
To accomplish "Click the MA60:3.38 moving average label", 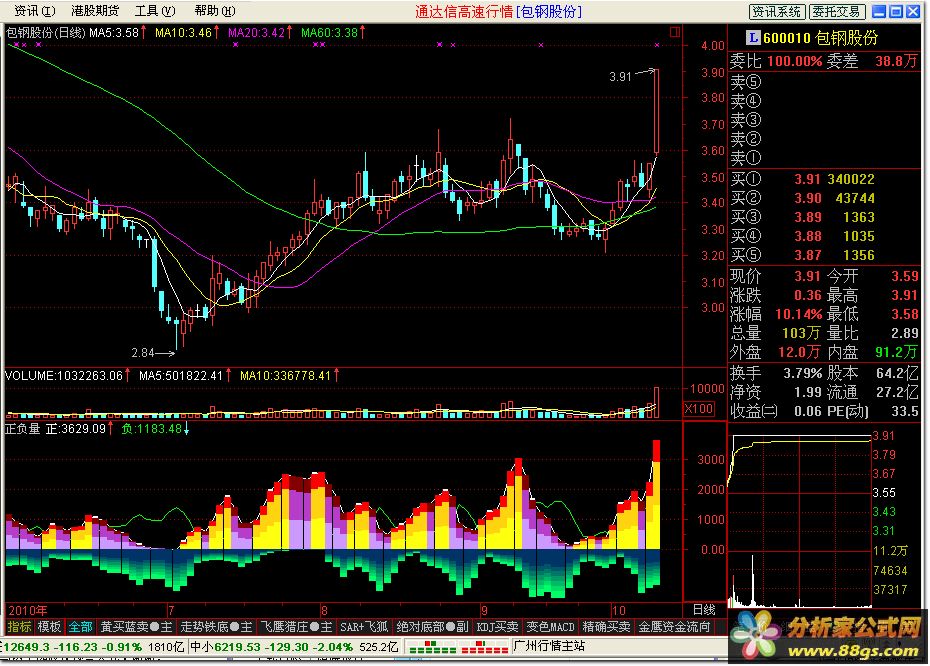I will (x=333, y=33).
